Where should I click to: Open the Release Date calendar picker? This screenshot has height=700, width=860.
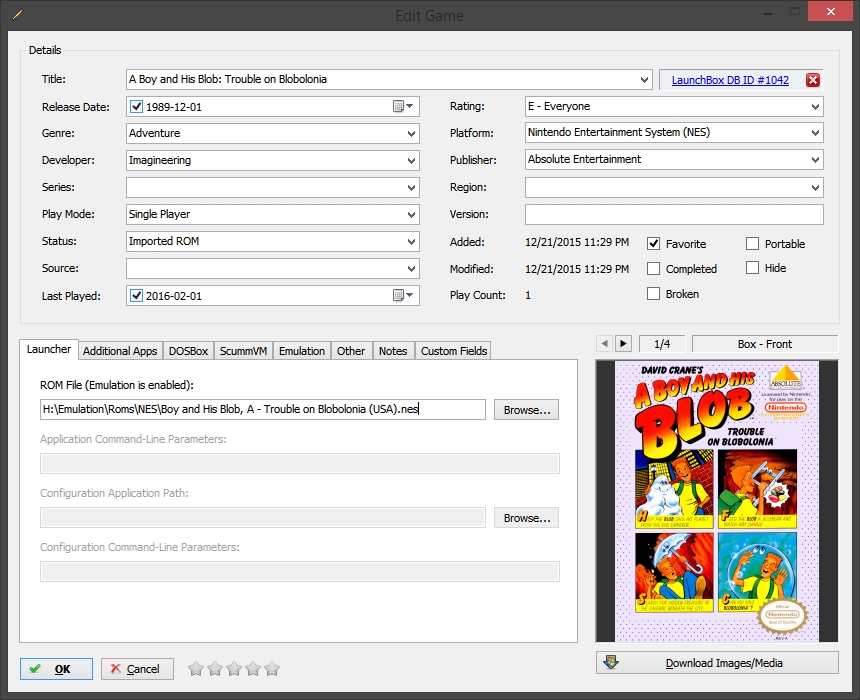(403, 106)
